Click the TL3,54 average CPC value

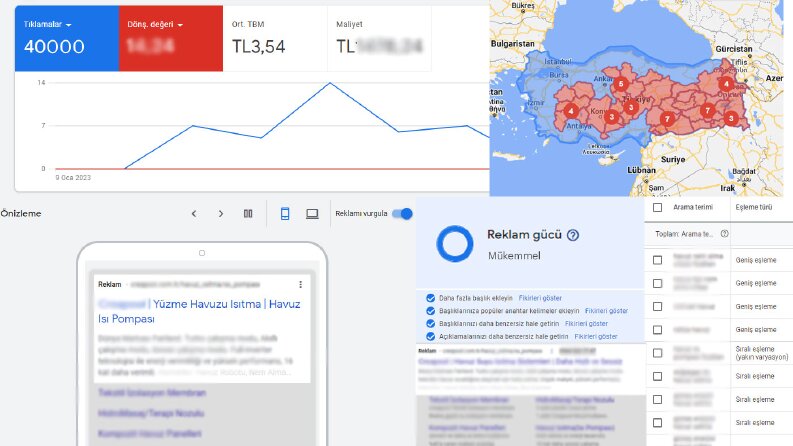(258, 47)
